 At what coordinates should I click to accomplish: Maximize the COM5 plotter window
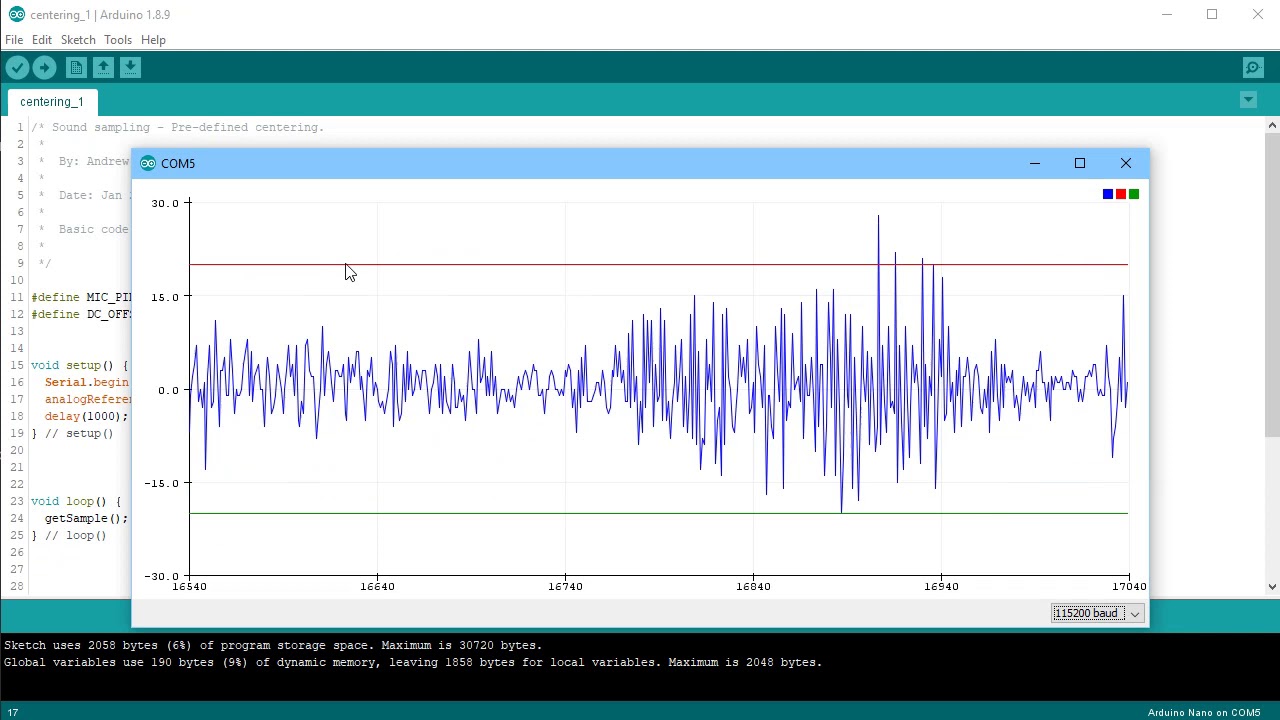(x=1080, y=163)
